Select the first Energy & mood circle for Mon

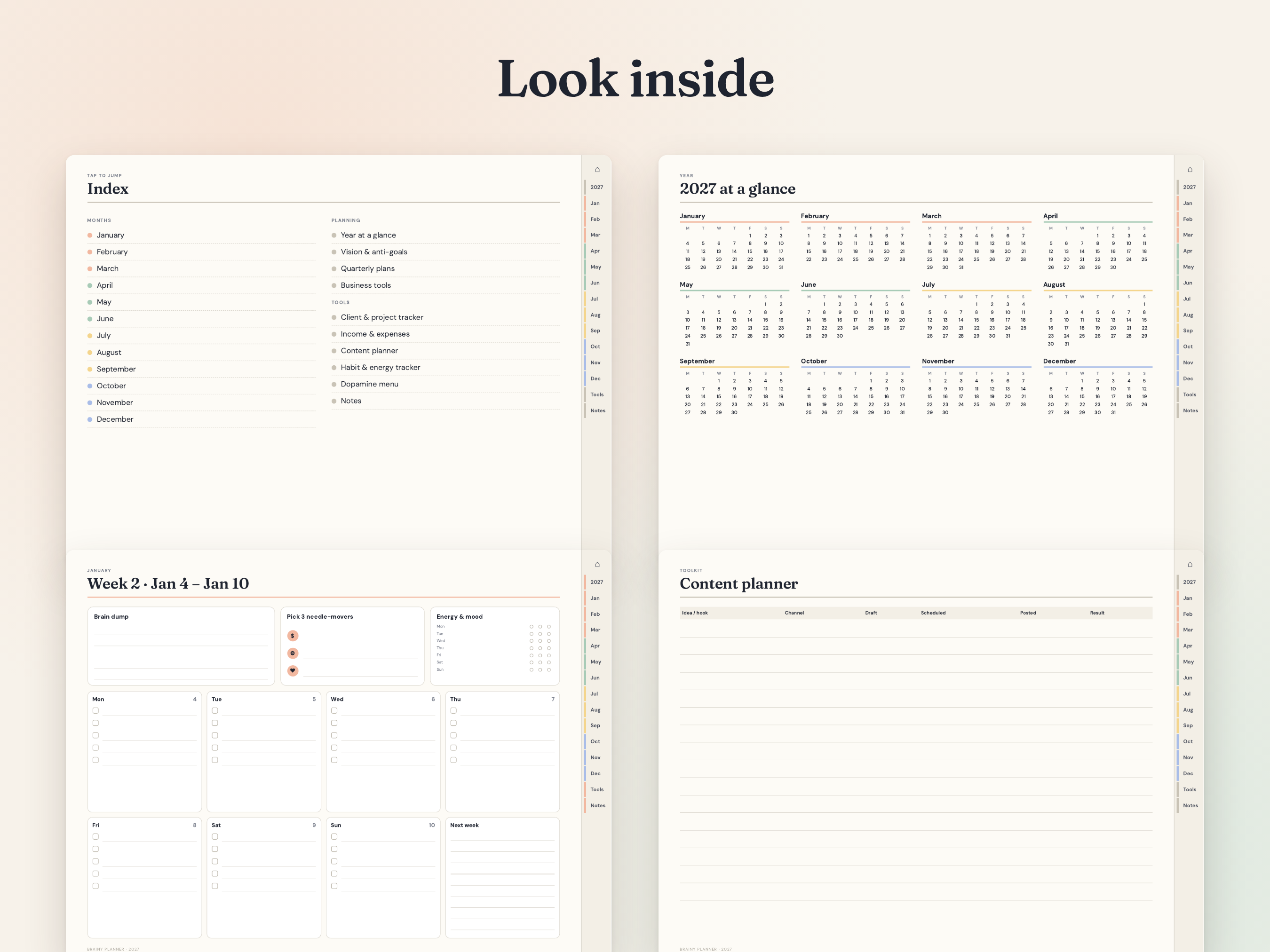(x=532, y=627)
